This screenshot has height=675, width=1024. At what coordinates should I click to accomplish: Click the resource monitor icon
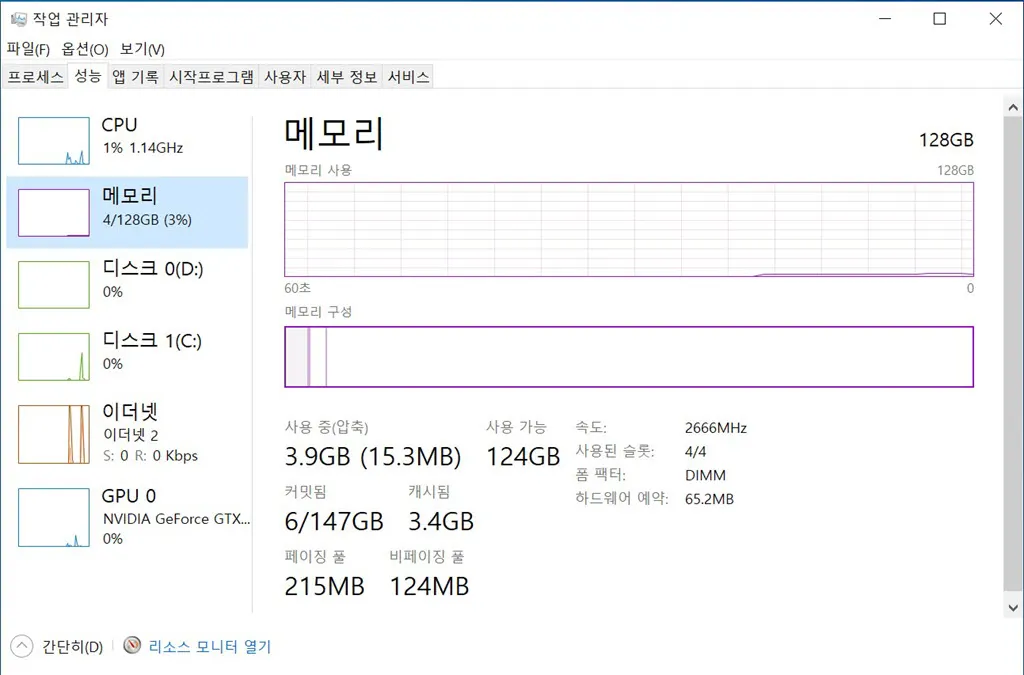(132, 646)
